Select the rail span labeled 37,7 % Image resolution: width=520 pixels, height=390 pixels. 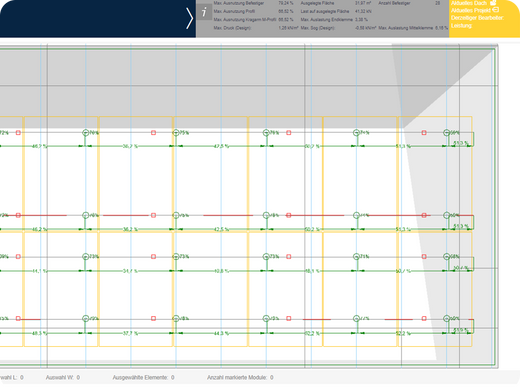(130, 333)
